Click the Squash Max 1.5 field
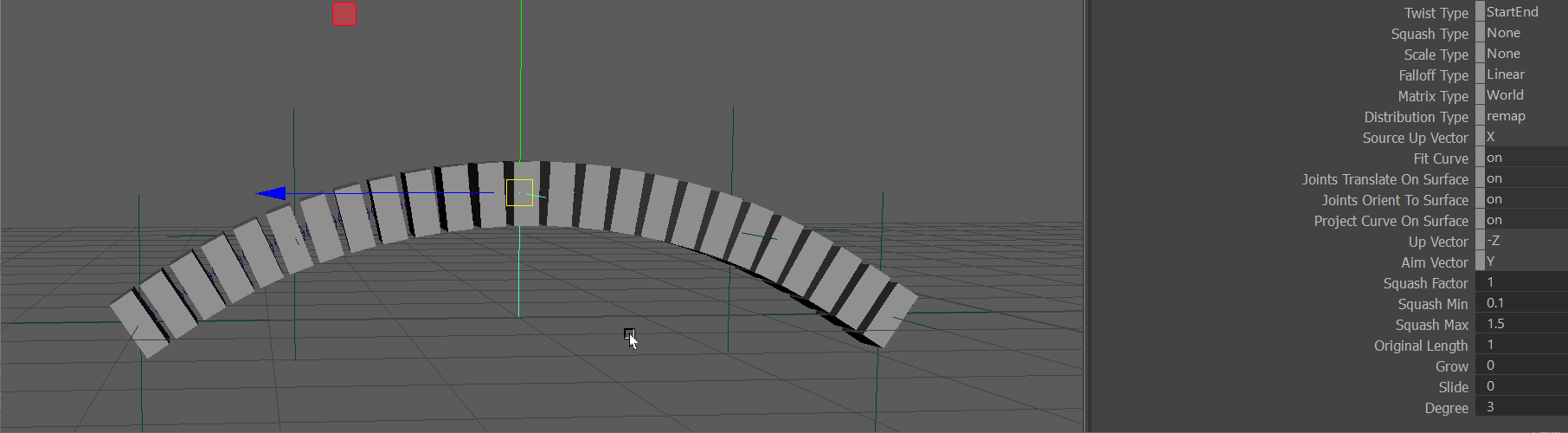1568x433 pixels. (1522, 324)
